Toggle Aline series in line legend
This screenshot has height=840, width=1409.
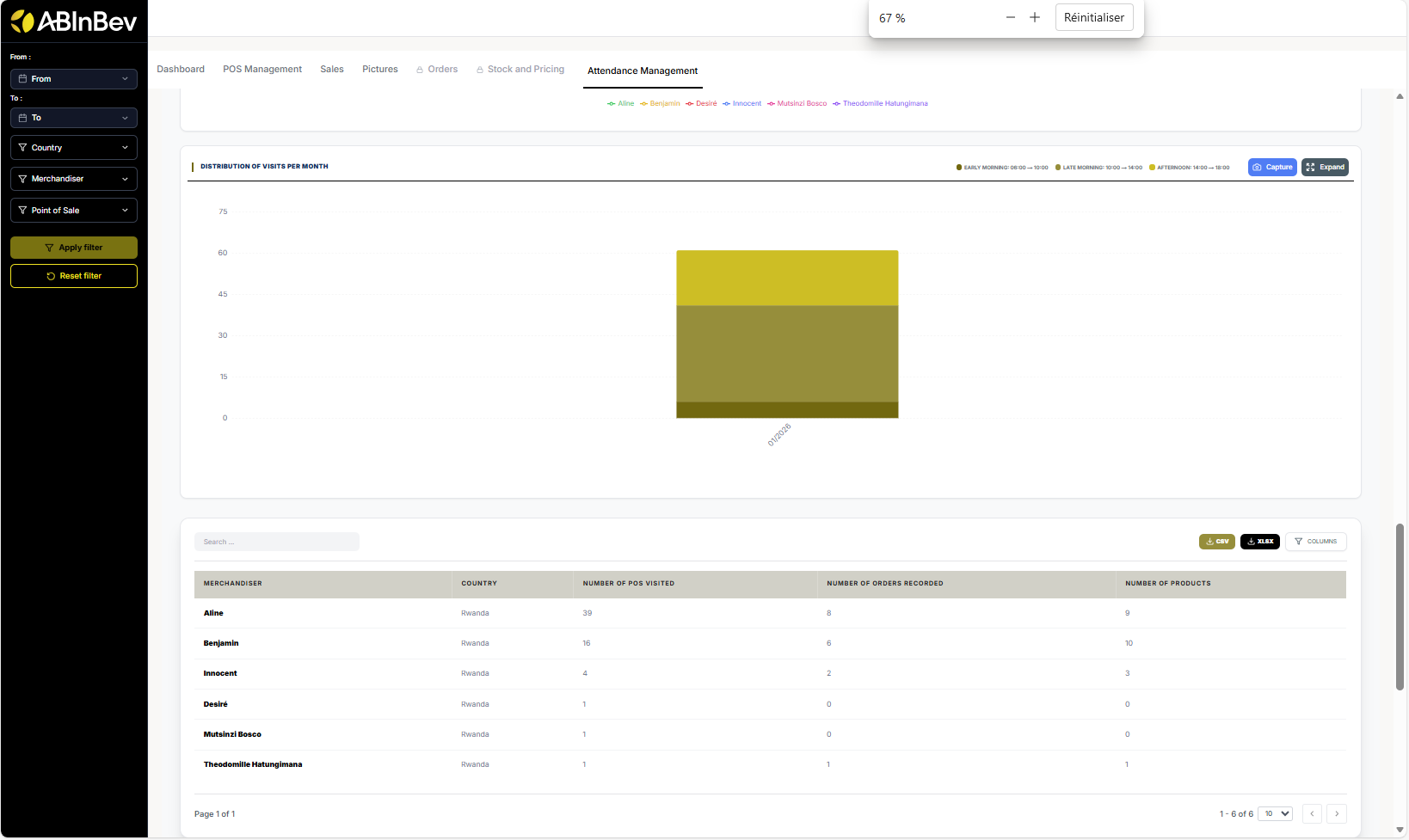621,104
